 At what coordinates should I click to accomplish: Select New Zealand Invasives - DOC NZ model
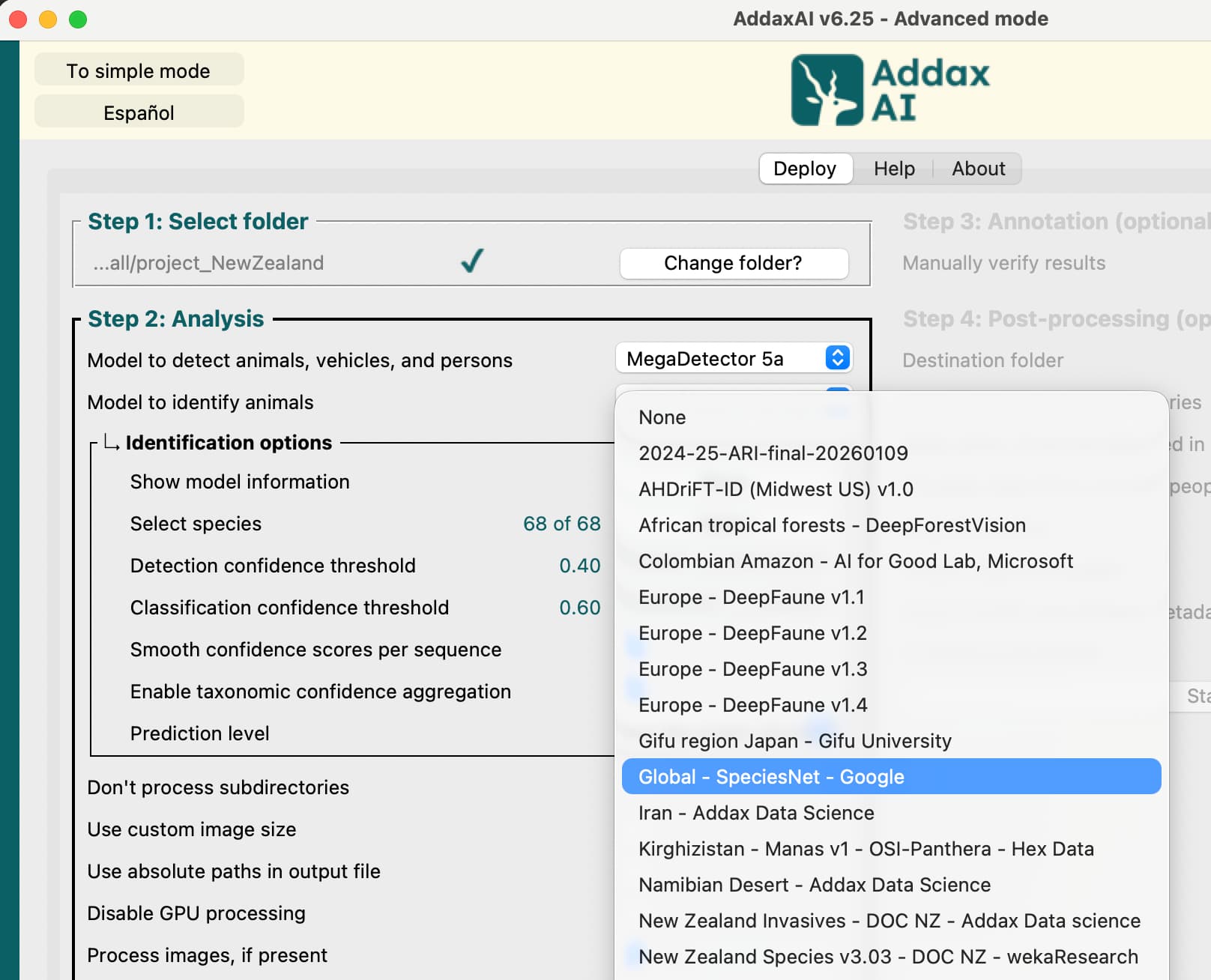pos(889,921)
